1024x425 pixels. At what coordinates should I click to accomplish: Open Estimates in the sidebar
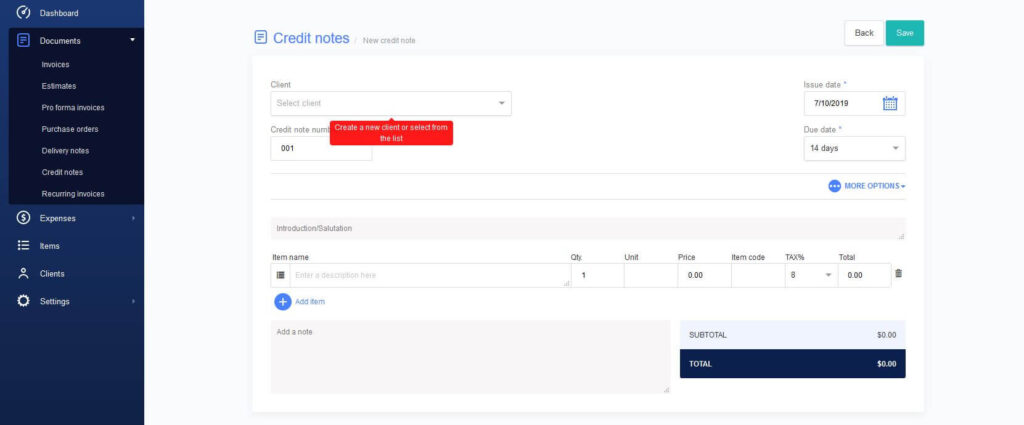[59, 86]
